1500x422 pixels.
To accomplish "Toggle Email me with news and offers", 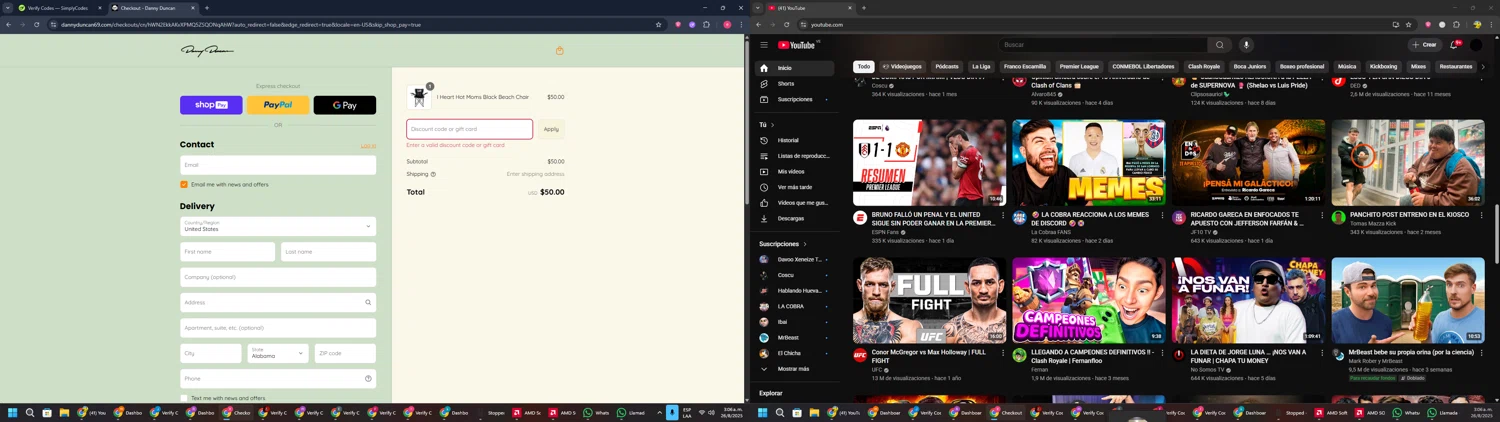I will [x=184, y=185].
